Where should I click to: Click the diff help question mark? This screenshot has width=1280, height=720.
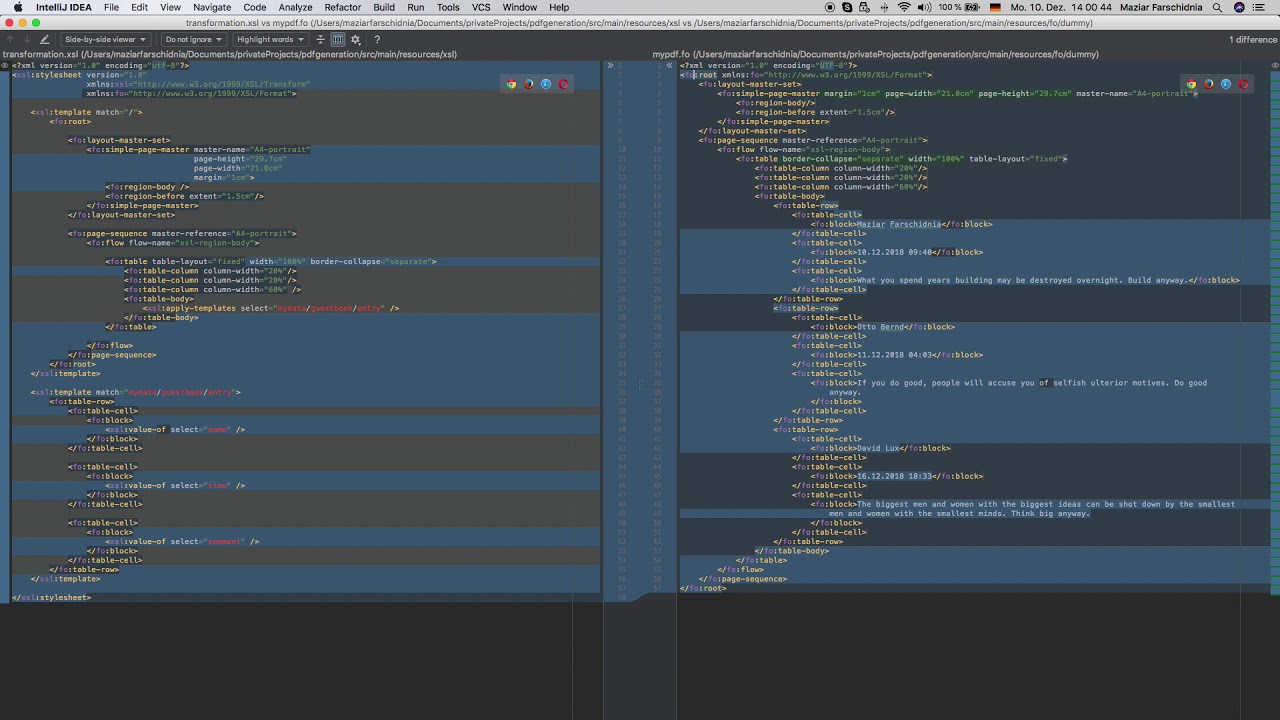pyautogui.click(x=377, y=40)
